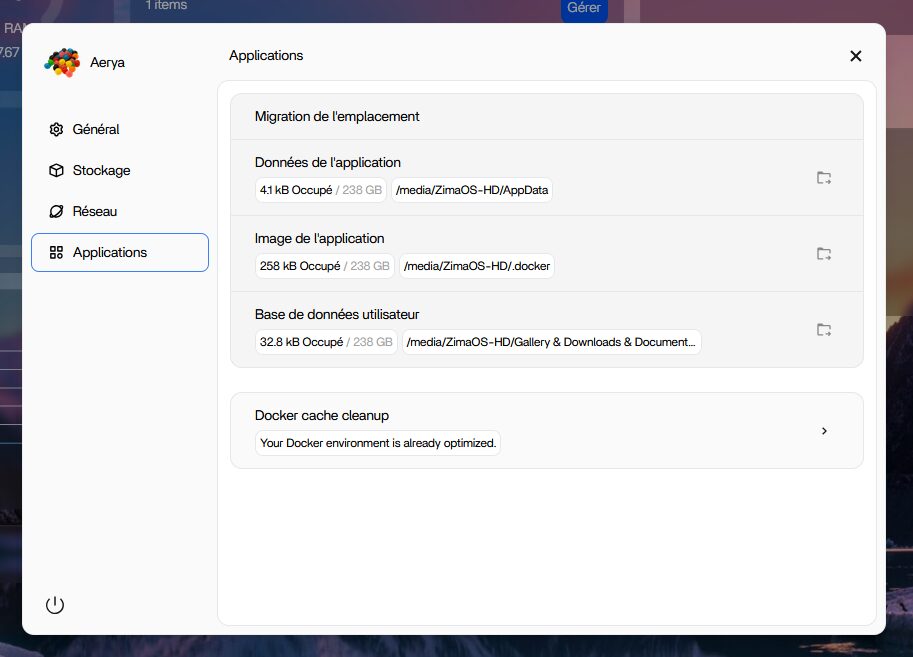
Task: Expand Docker cache cleanup with the chevron
Action: (824, 431)
